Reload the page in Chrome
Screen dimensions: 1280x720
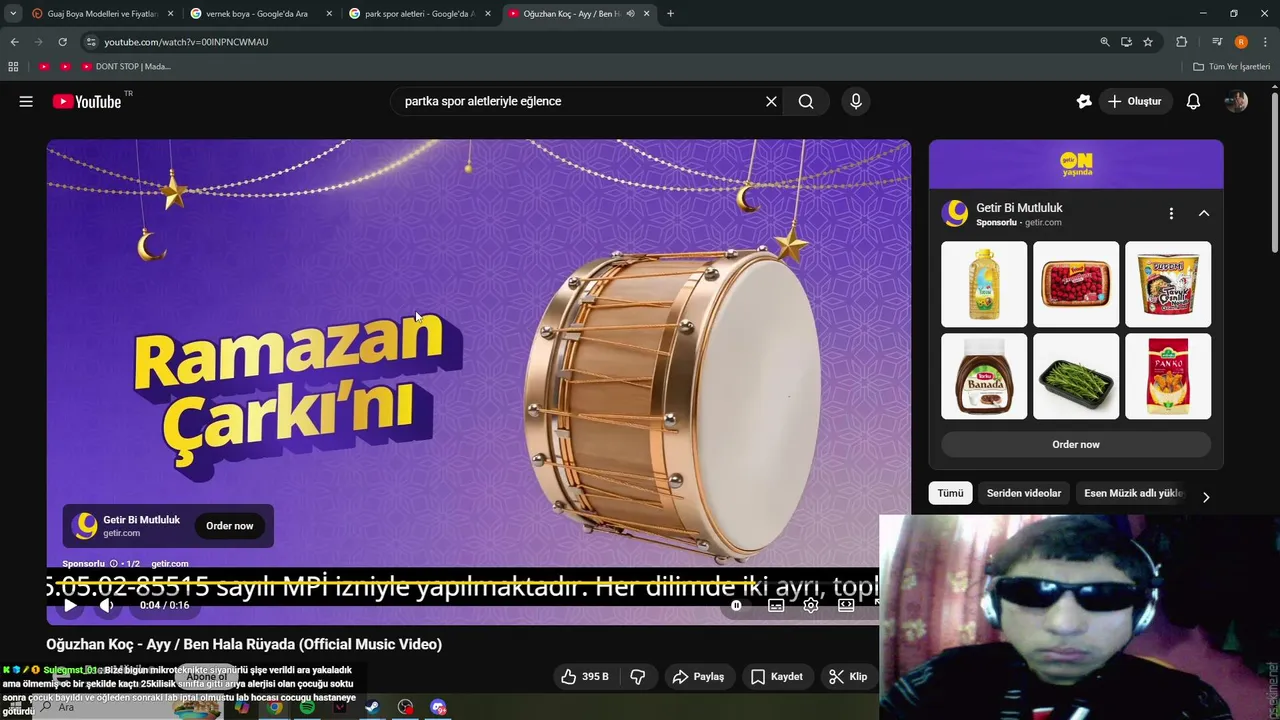click(62, 42)
